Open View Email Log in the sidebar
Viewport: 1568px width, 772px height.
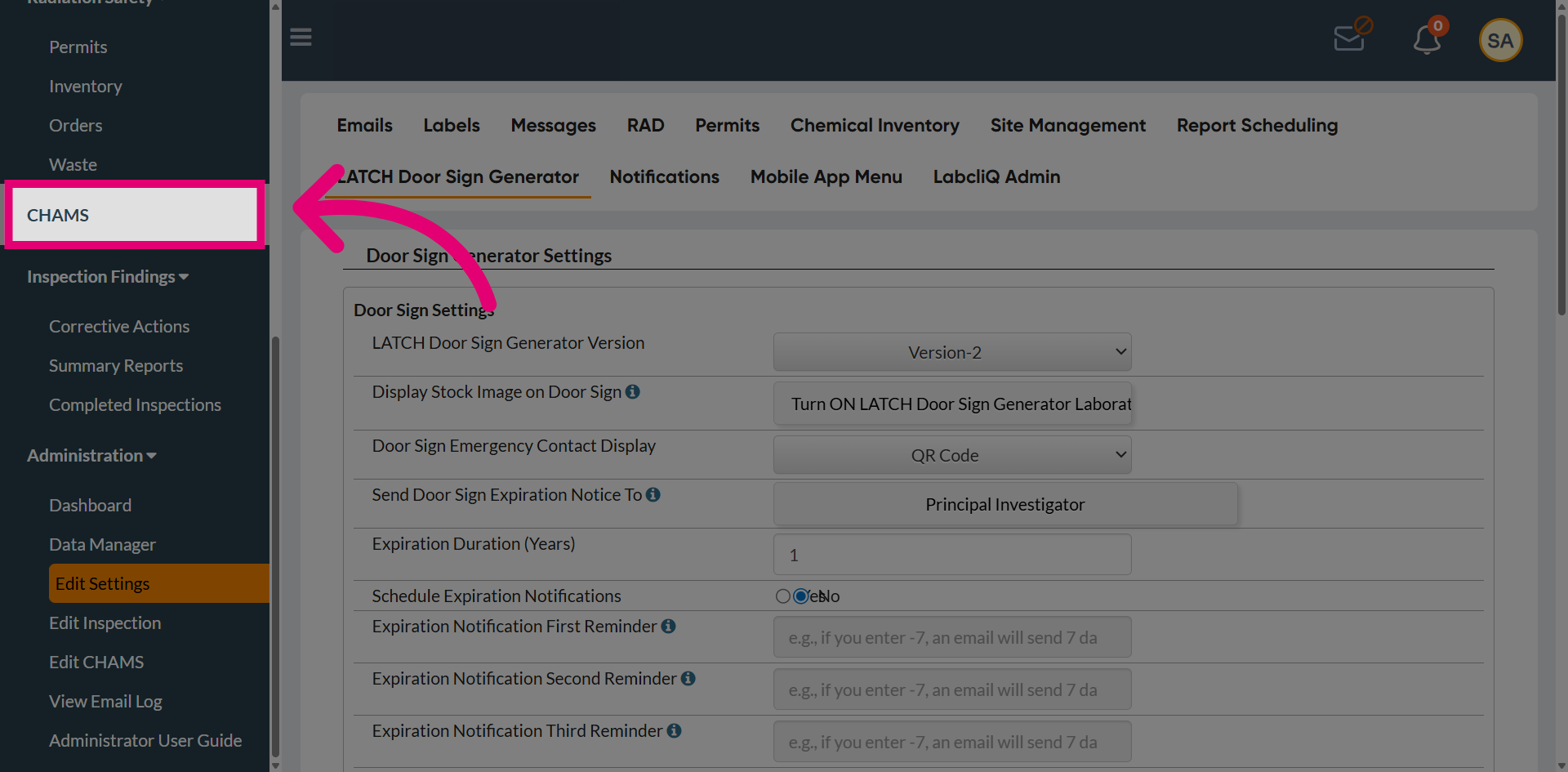pyautogui.click(x=106, y=702)
